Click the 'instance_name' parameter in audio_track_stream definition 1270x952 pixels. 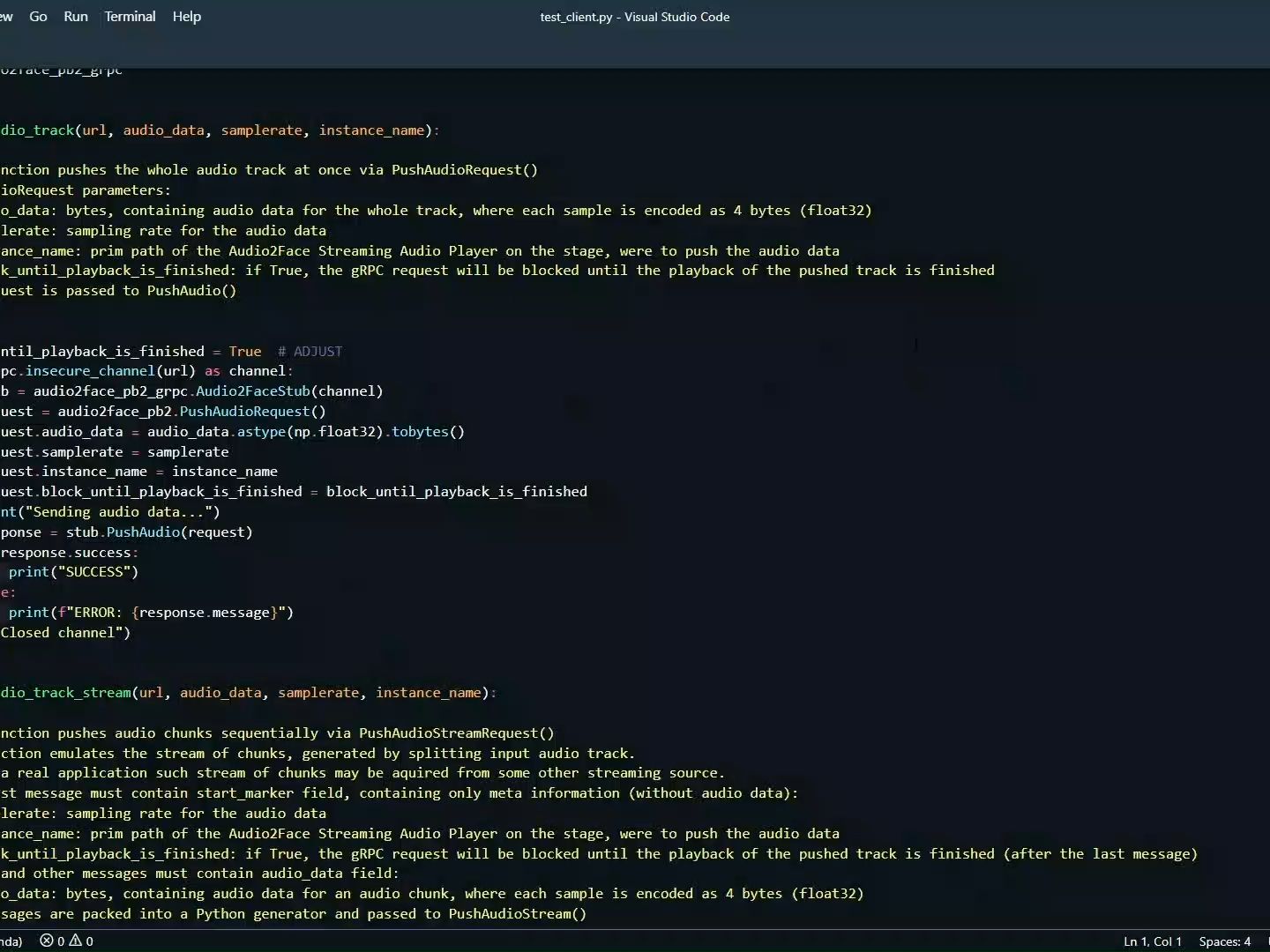pos(429,693)
